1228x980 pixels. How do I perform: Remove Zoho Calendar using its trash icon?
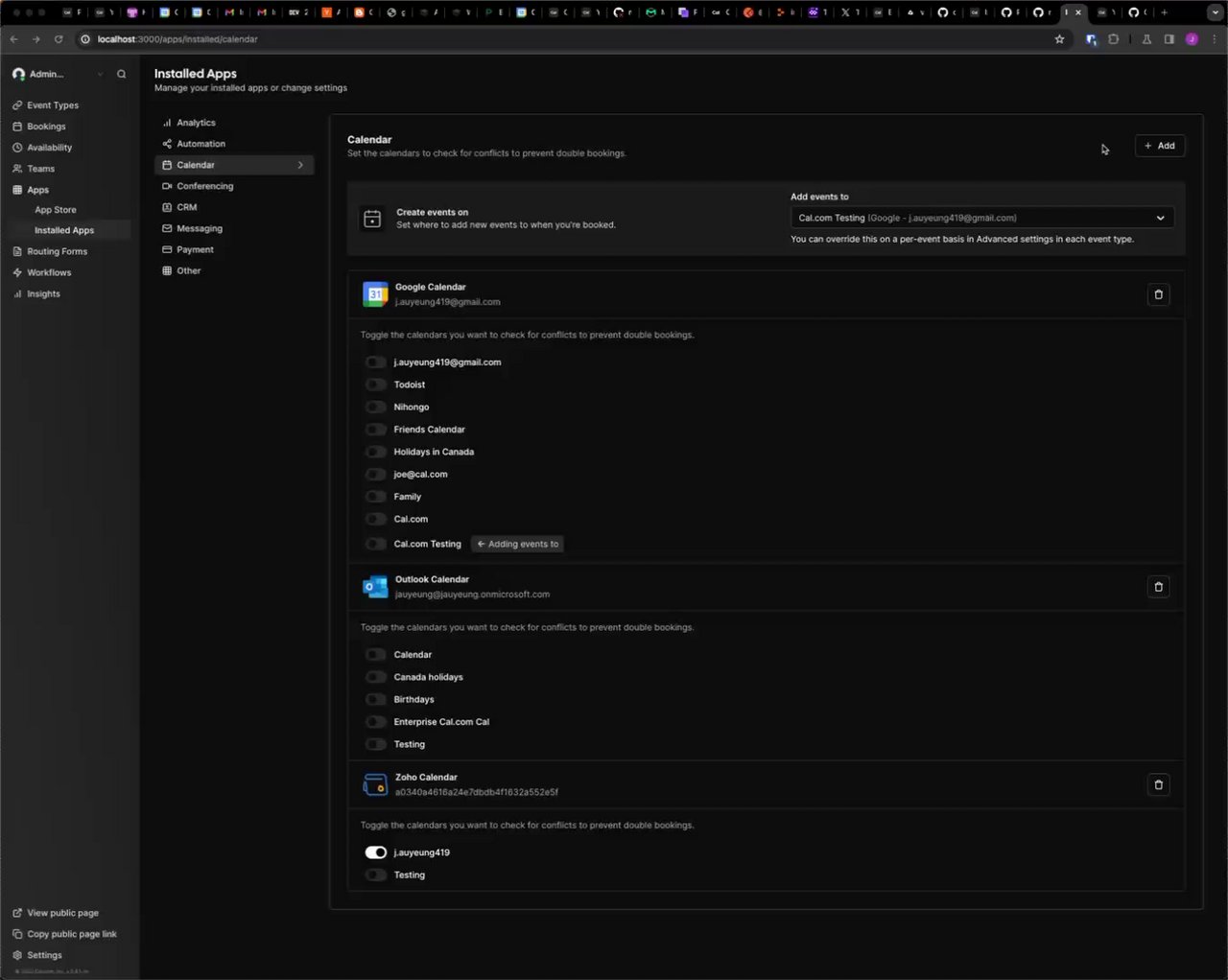pos(1158,785)
